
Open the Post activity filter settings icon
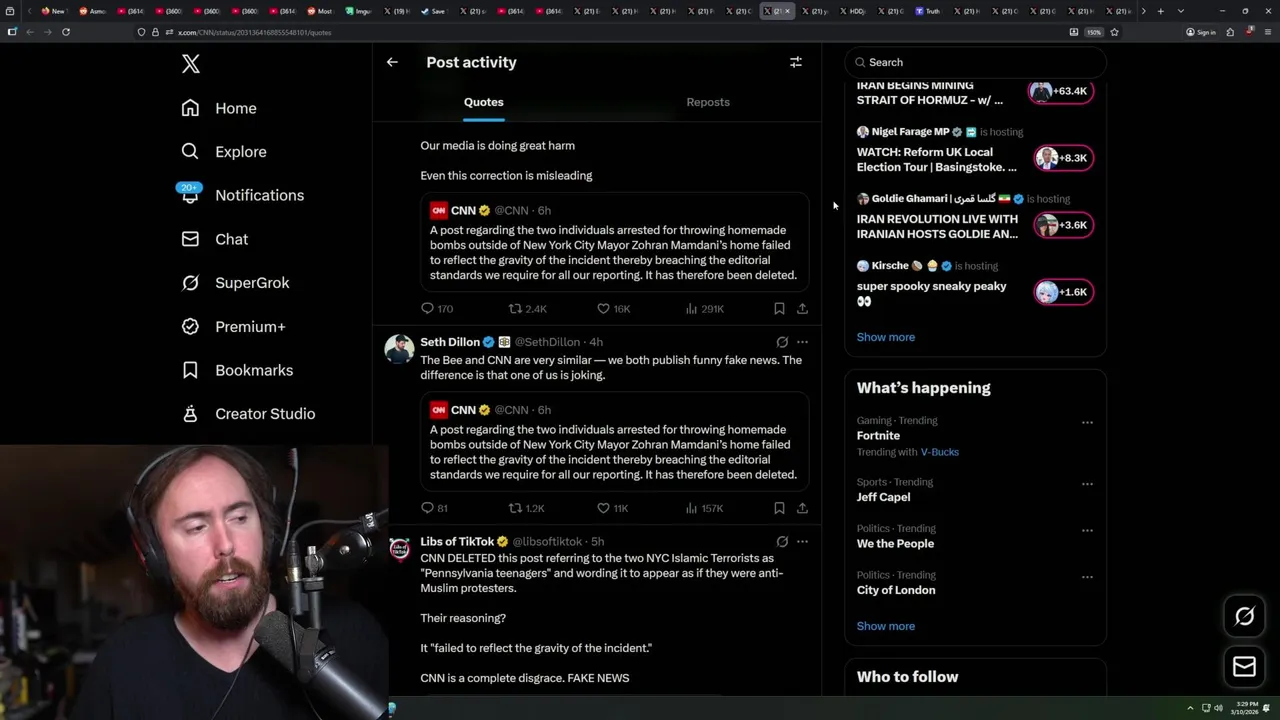[796, 62]
